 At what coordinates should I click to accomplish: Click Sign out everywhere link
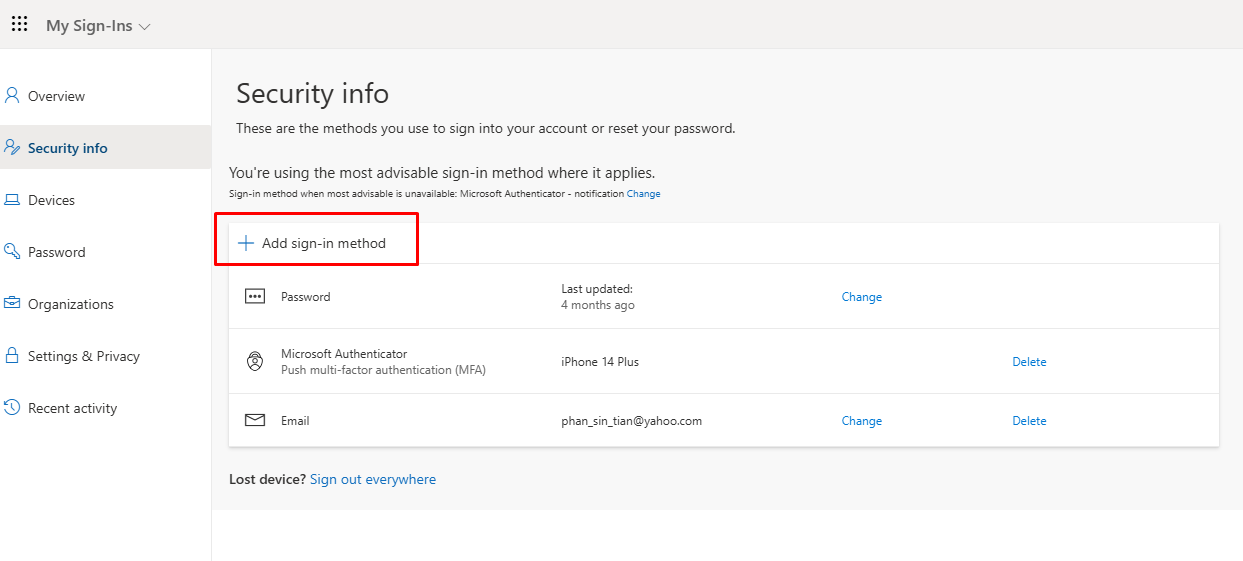click(373, 480)
